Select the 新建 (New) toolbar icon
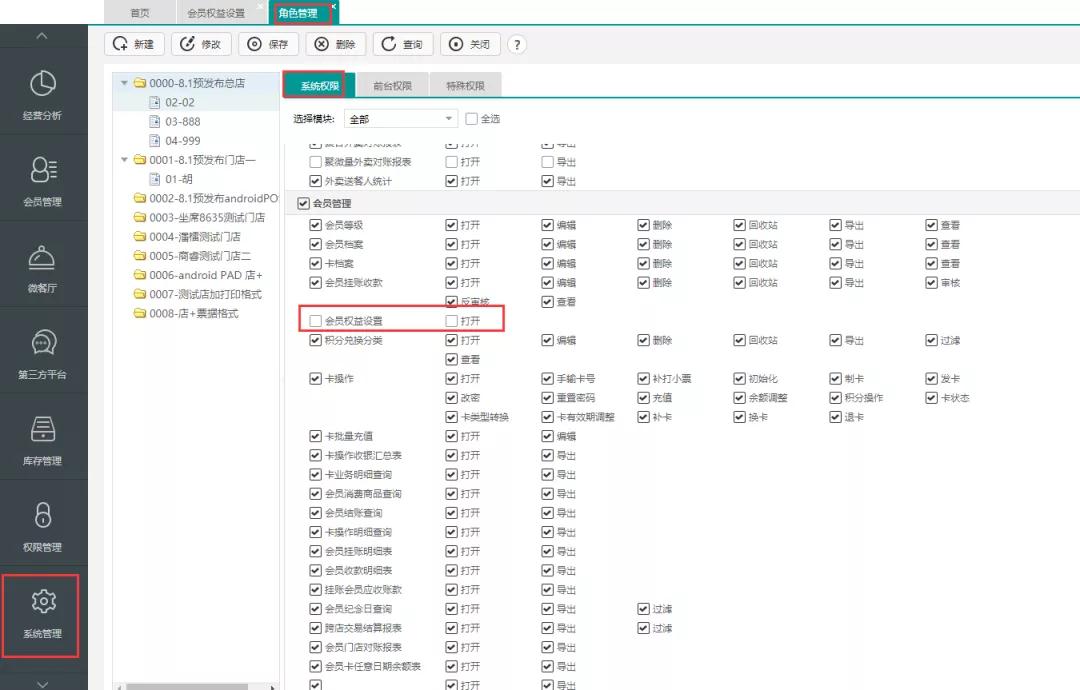This screenshot has width=1080, height=690. coord(134,44)
